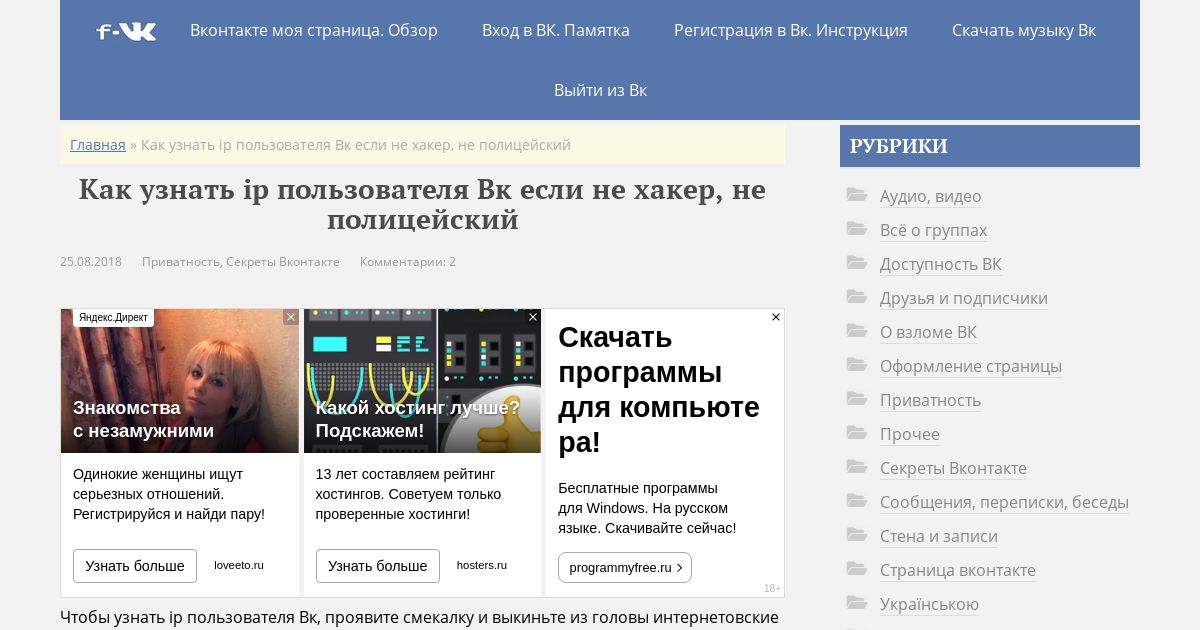This screenshot has height=630, width=1200.
Task: Open Оформление страницы rubric
Action: [x=971, y=367]
